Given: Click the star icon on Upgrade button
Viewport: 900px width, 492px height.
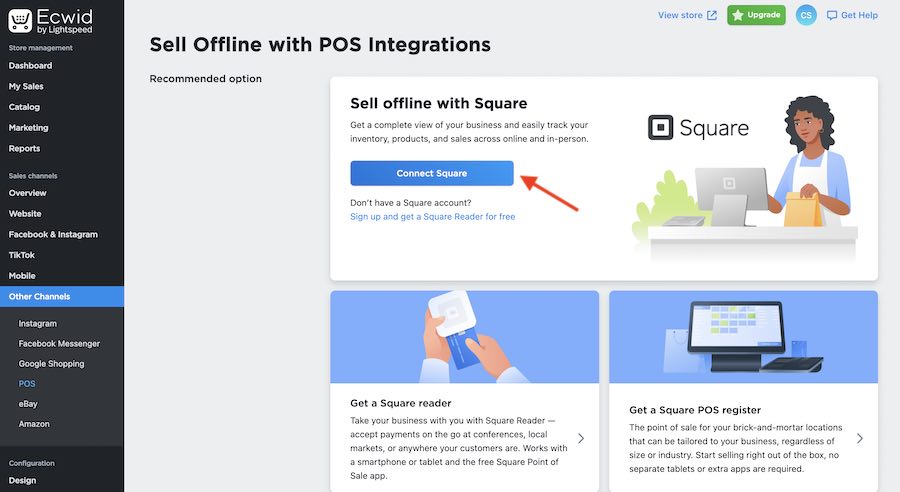Looking at the screenshot, I should point(738,15).
